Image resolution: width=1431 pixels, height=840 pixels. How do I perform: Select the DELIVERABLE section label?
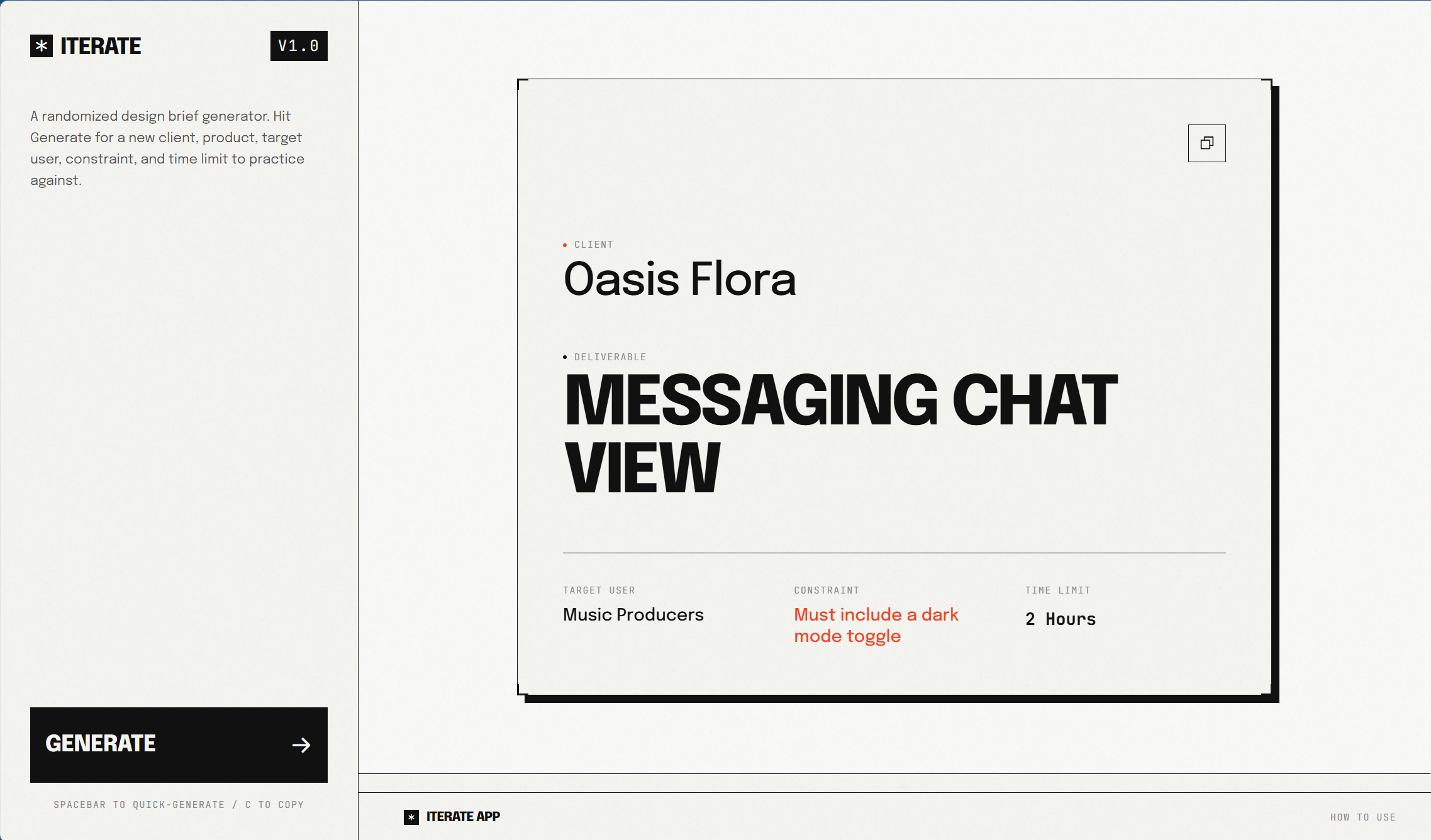[610, 357]
